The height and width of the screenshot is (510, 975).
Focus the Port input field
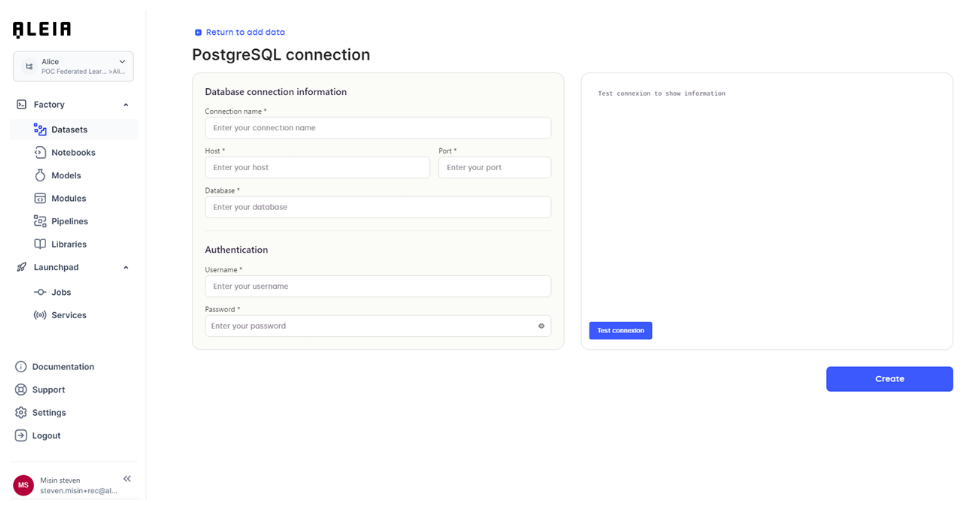point(494,167)
